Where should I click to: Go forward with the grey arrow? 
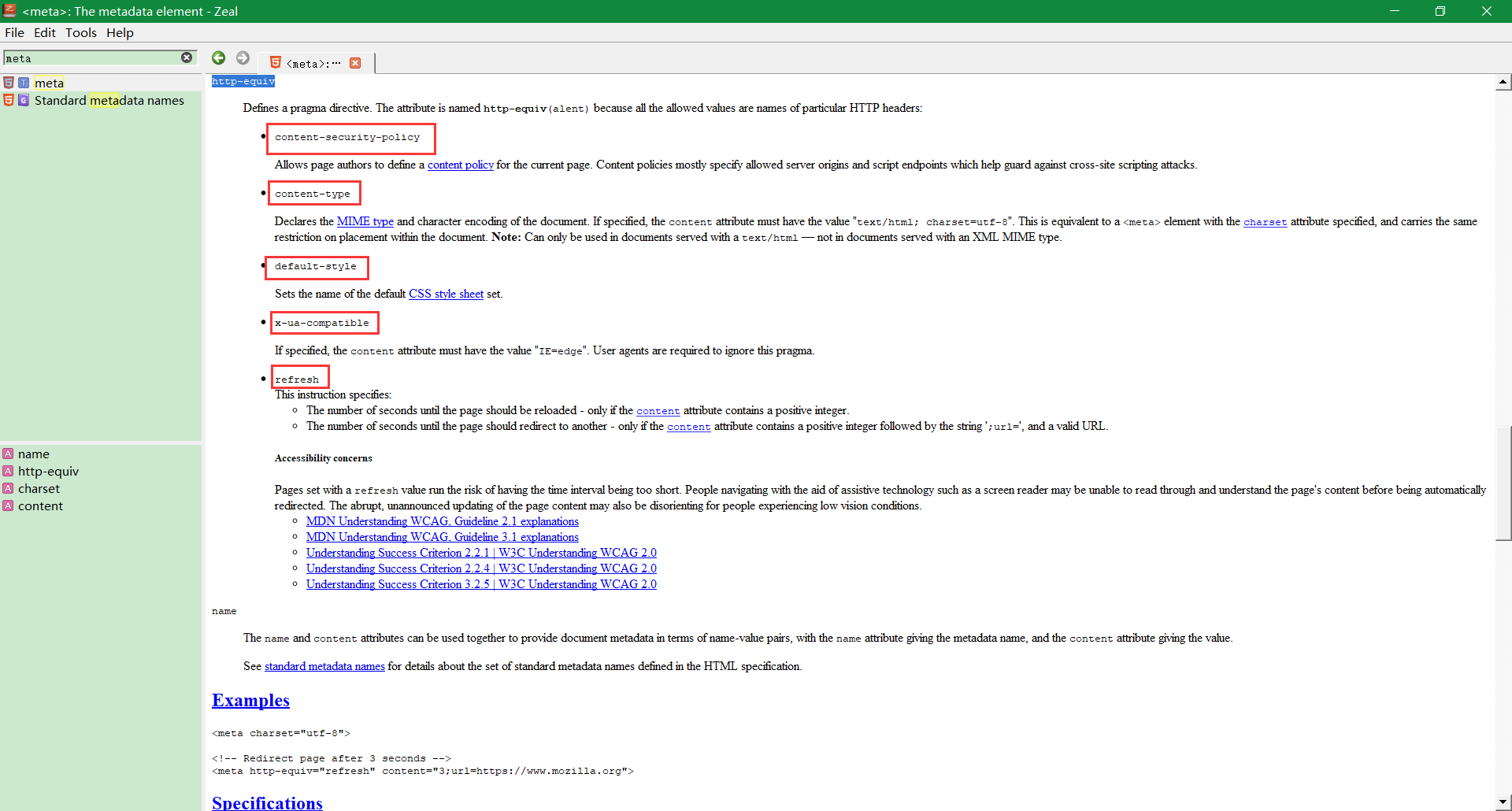tap(243, 57)
